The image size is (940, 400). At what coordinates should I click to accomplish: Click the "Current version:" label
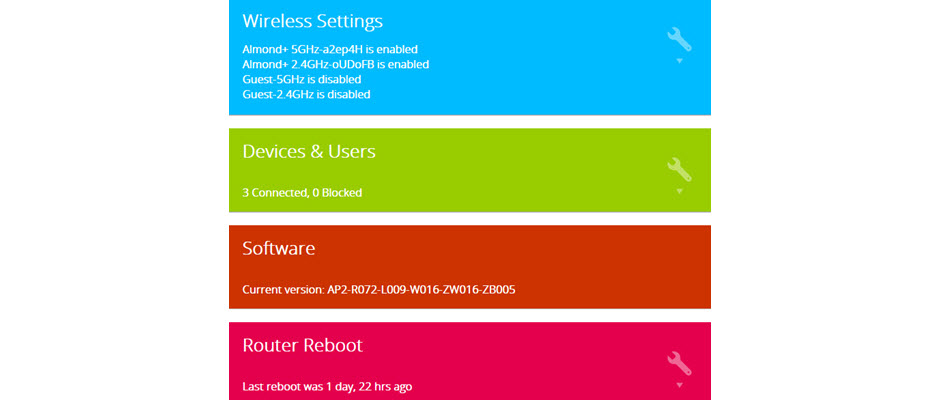coord(283,290)
